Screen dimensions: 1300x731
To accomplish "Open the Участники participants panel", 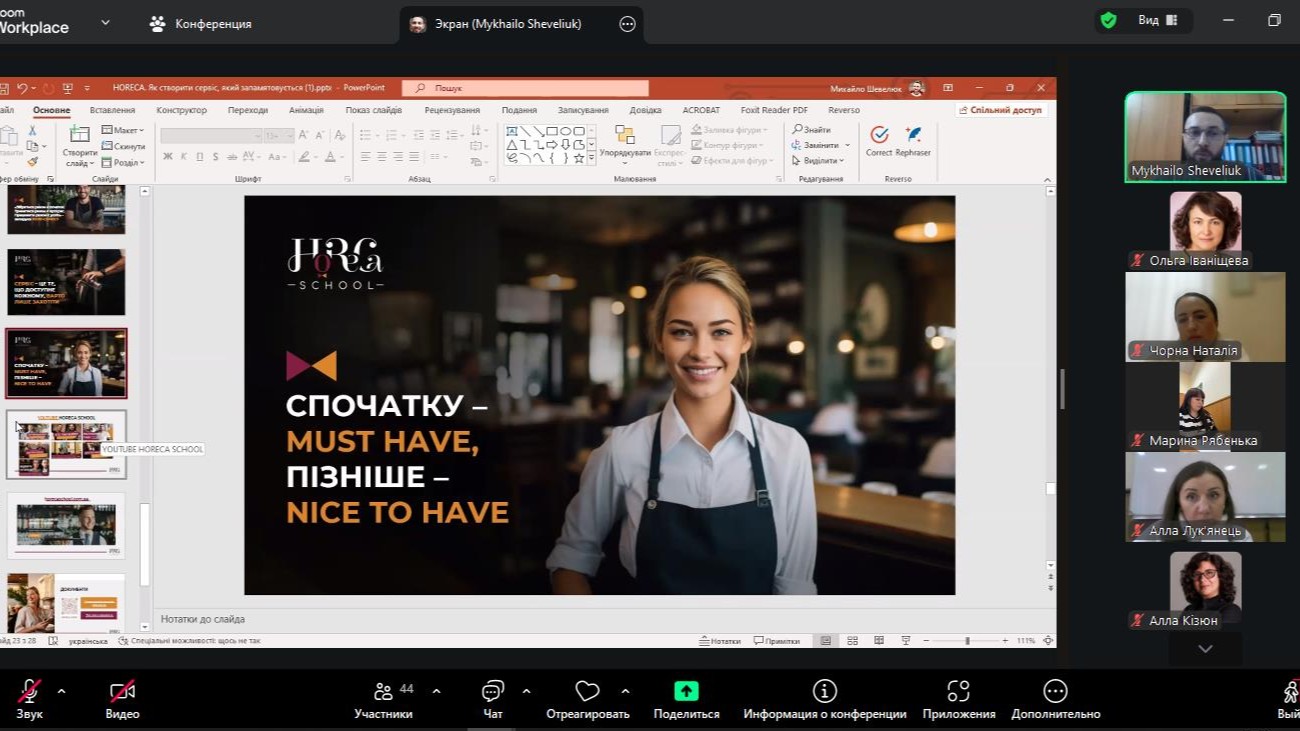I will tap(383, 692).
